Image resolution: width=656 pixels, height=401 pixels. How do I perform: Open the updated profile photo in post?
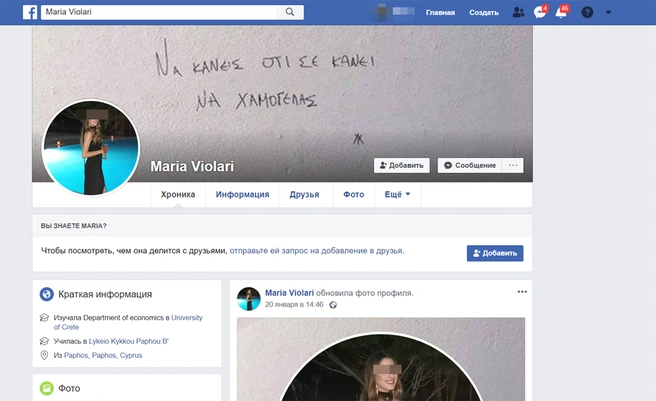[381, 359]
